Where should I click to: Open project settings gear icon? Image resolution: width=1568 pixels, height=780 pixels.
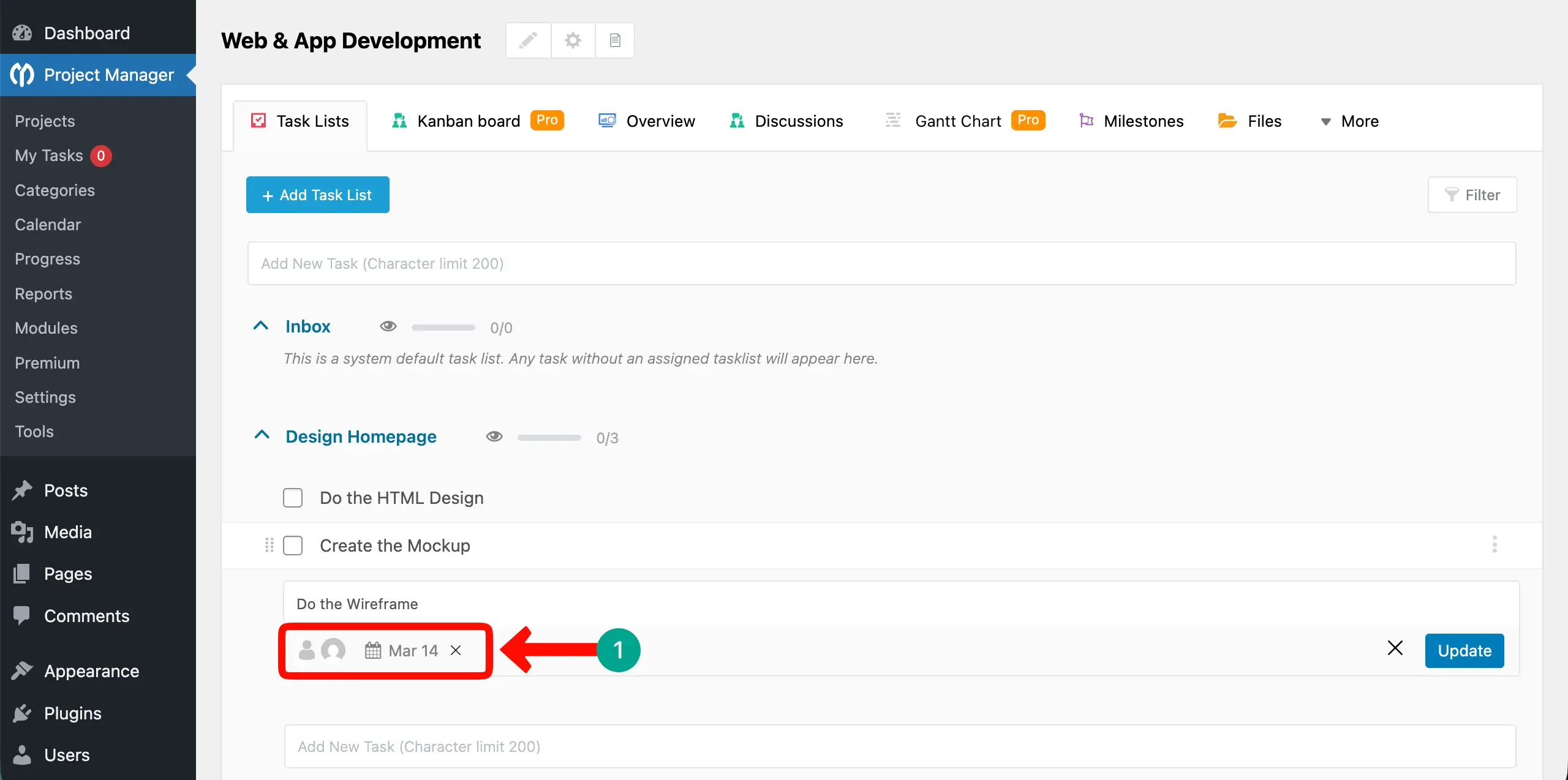pos(572,40)
